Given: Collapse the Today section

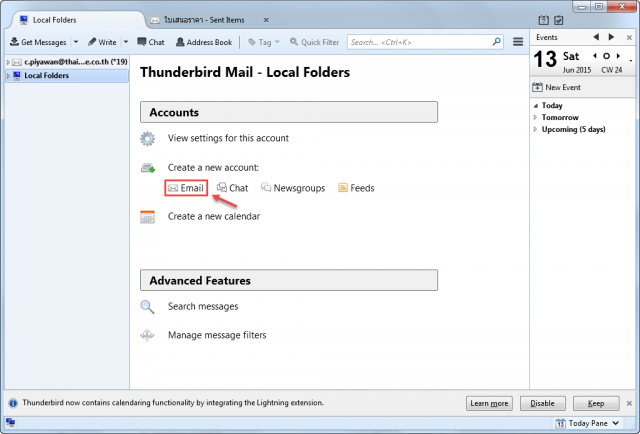Looking at the screenshot, I should pyautogui.click(x=536, y=106).
